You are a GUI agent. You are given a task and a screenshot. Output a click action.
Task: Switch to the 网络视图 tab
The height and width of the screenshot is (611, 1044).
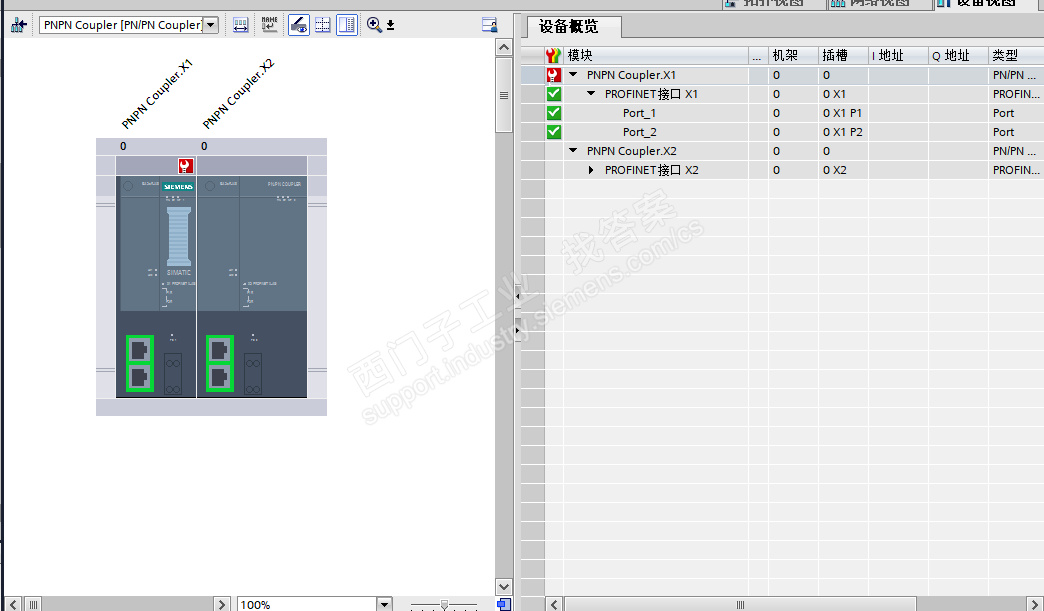coord(879,3)
